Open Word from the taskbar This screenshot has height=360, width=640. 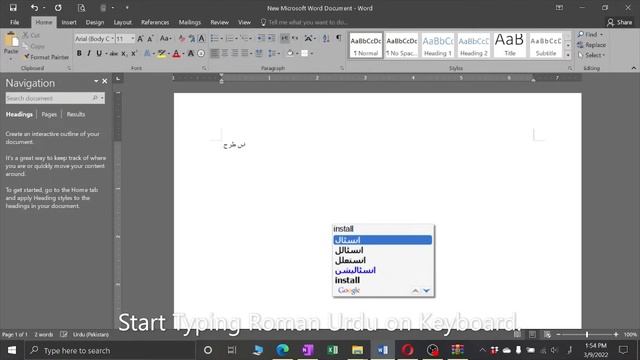[382, 350]
